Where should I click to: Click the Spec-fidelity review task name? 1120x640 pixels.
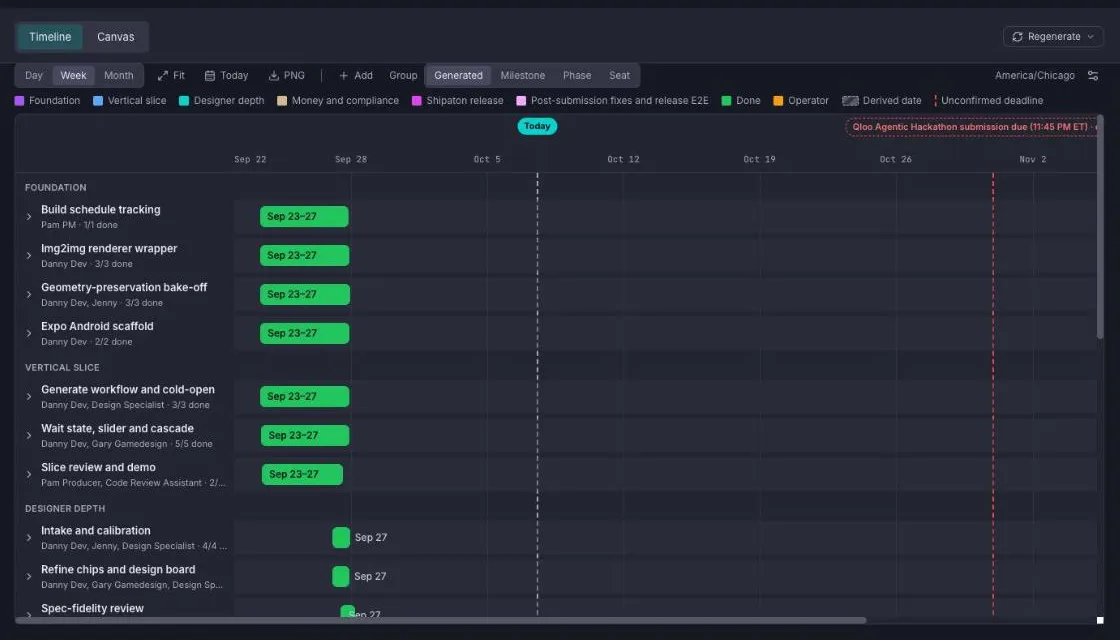92,608
